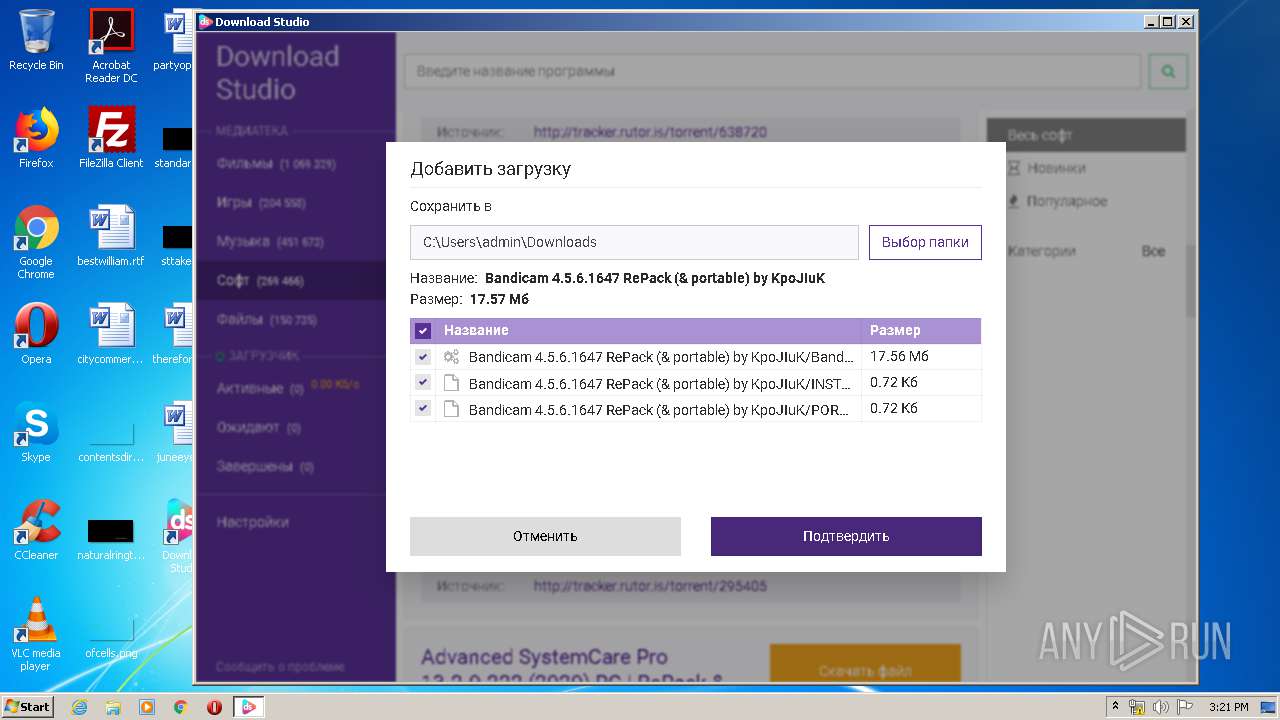Open Opera taskbar icon
Viewport: 1280px width, 720px height.
coord(214,707)
